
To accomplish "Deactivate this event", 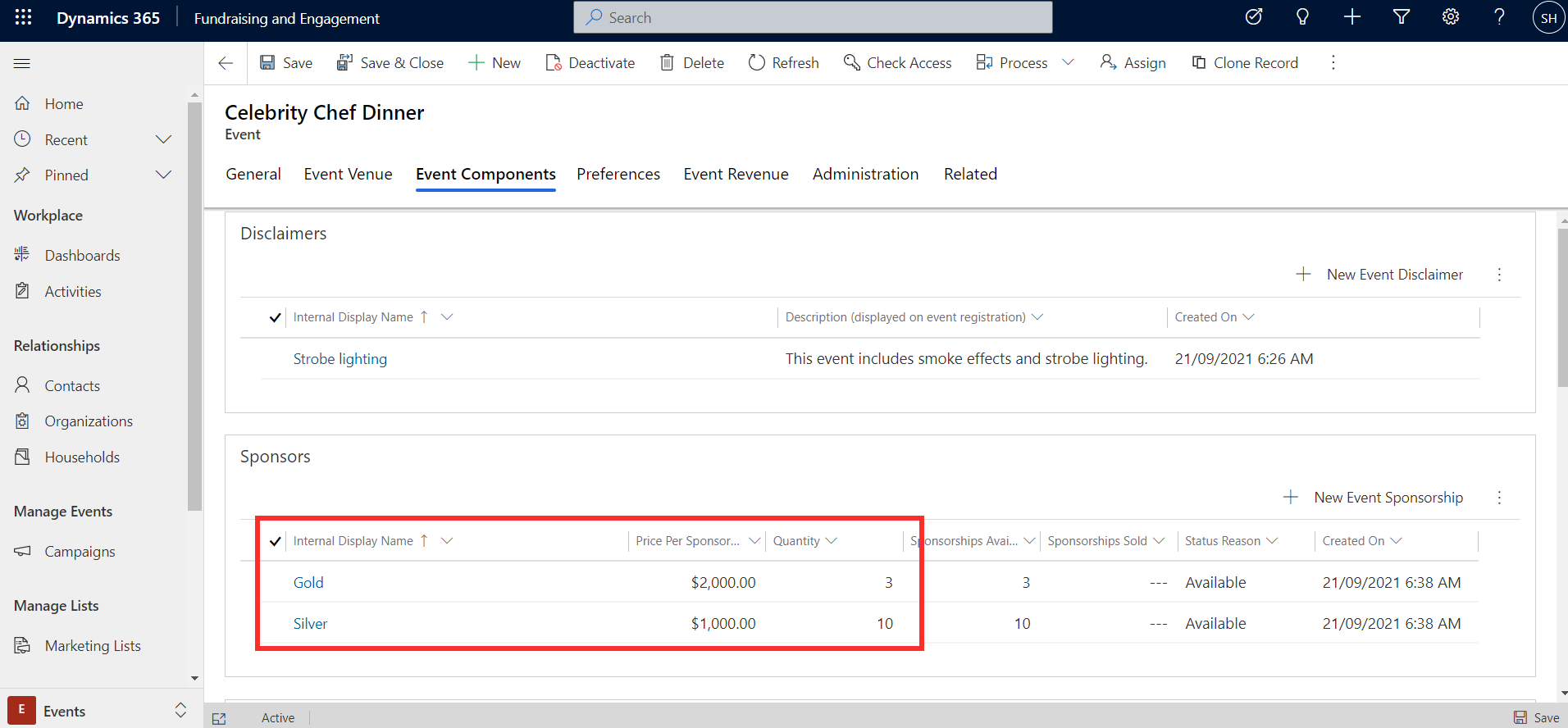I will tap(590, 63).
